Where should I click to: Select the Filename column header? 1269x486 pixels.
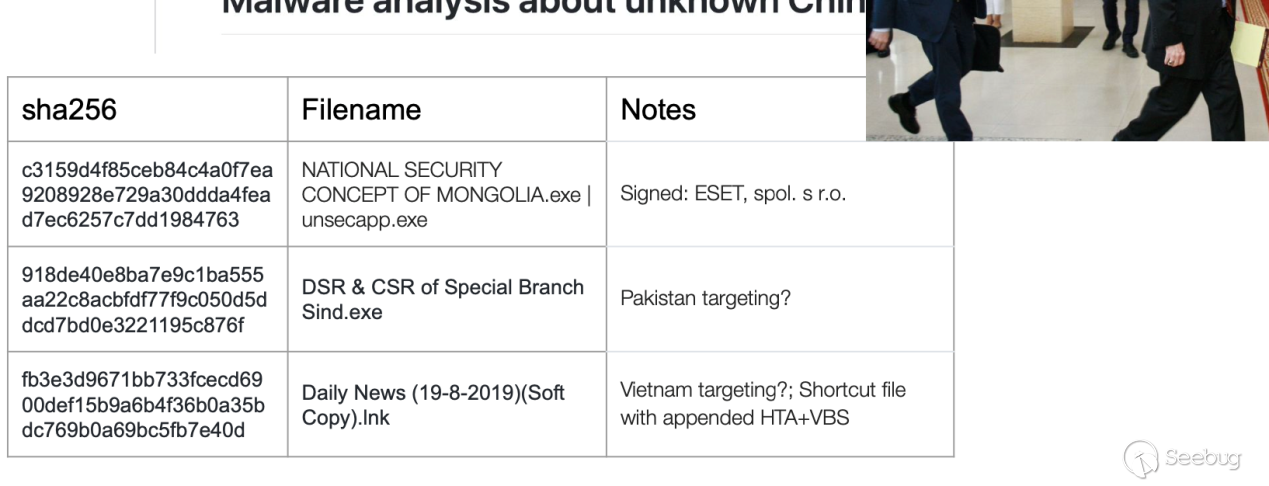(361, 109)
